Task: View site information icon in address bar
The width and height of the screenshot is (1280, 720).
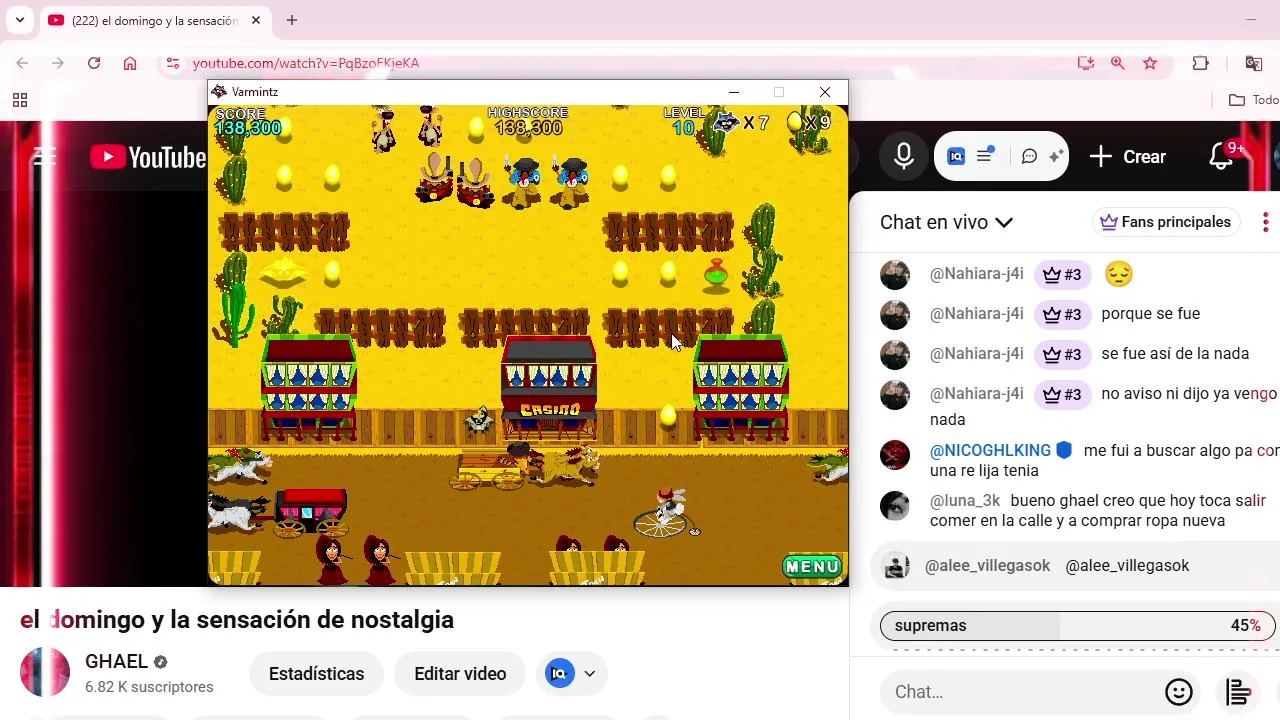Action: [173, 63]
